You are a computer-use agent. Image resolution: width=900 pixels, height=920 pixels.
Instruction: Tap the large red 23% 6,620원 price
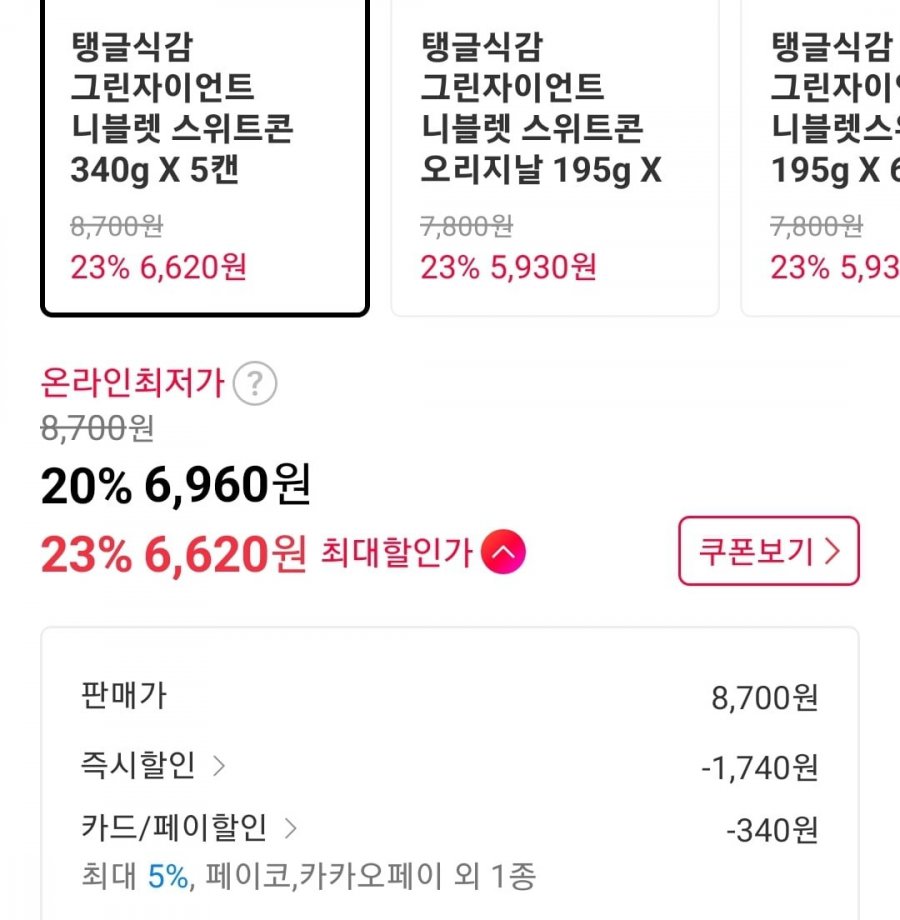[x=173, y=555]
